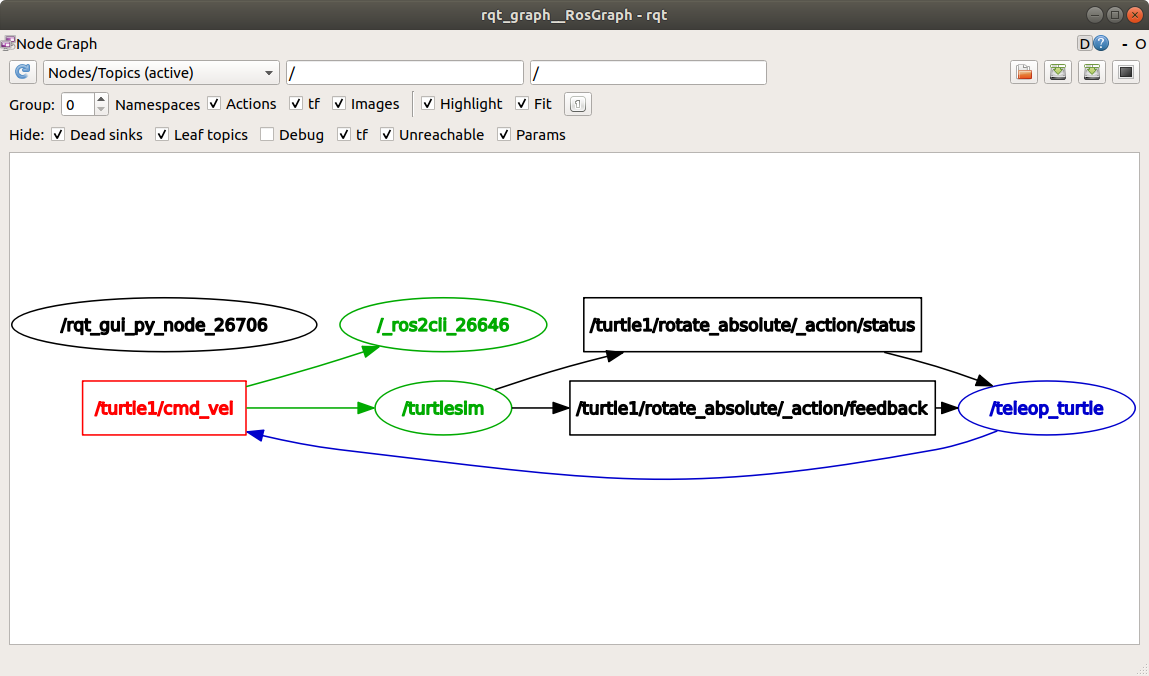Click the /teleop_turtle node ellipse
Image resolution: width=1149 pixels, height=676 pixels.
1046,408
